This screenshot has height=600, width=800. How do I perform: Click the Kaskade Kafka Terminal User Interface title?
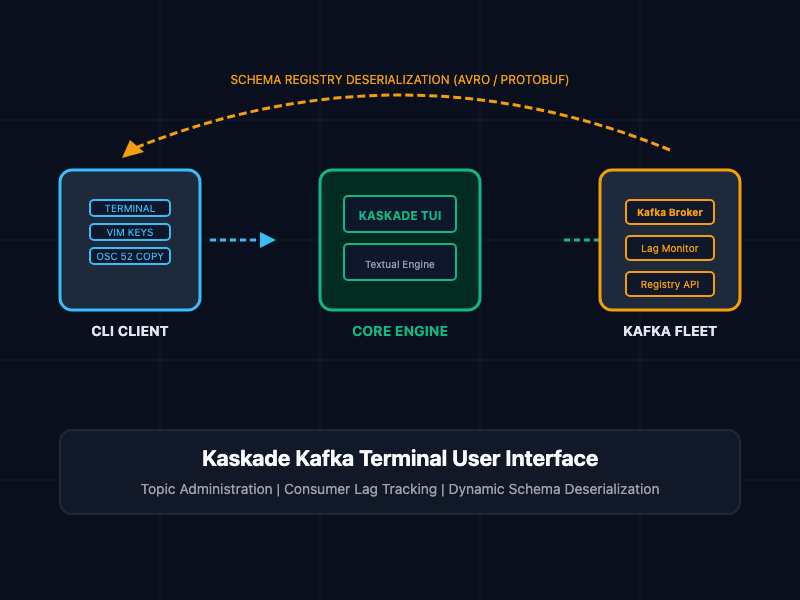(399, 458)
